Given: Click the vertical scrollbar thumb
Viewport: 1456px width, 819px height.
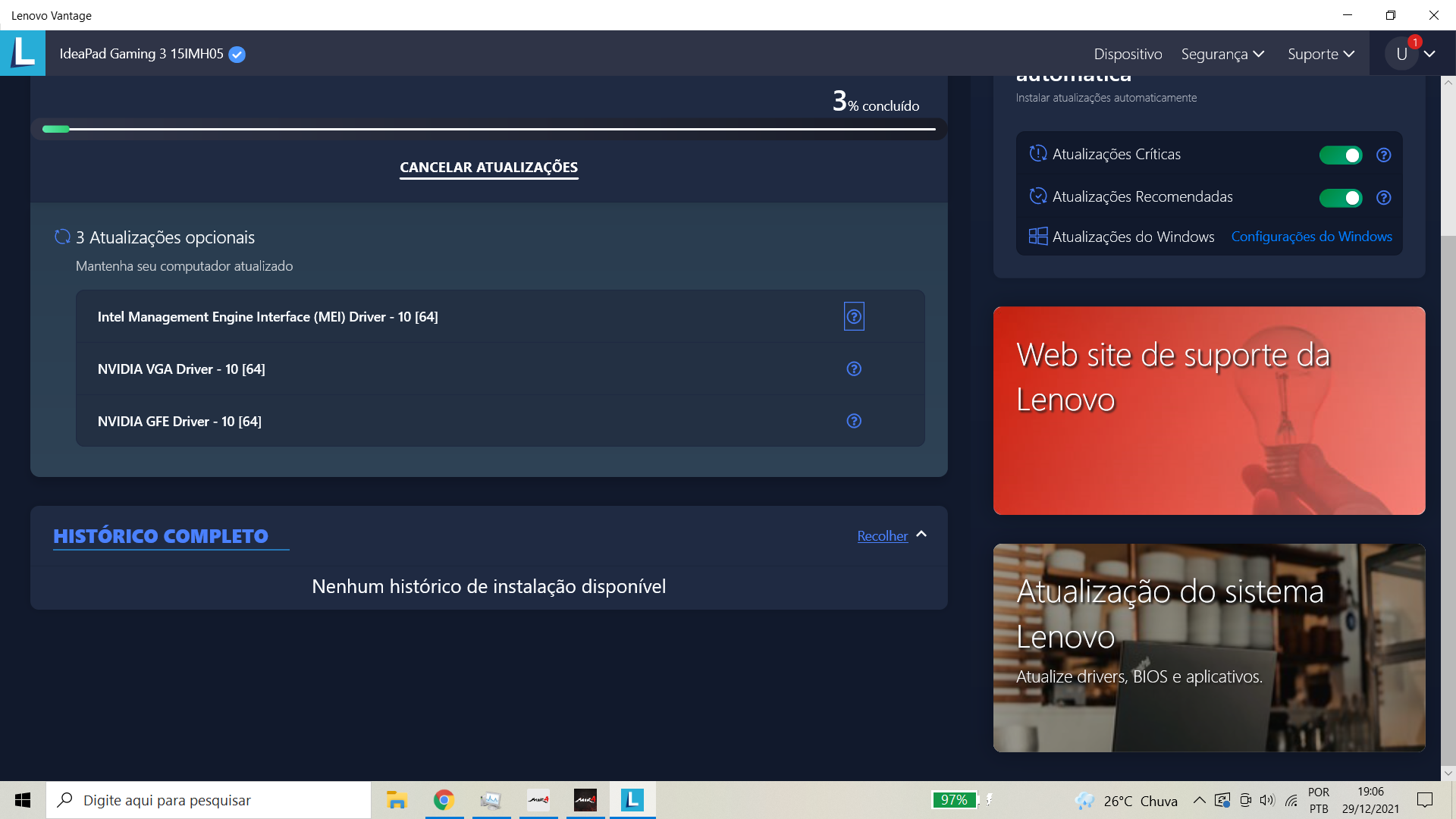Looking at the screenshot, I should [x=1448, y=500].
